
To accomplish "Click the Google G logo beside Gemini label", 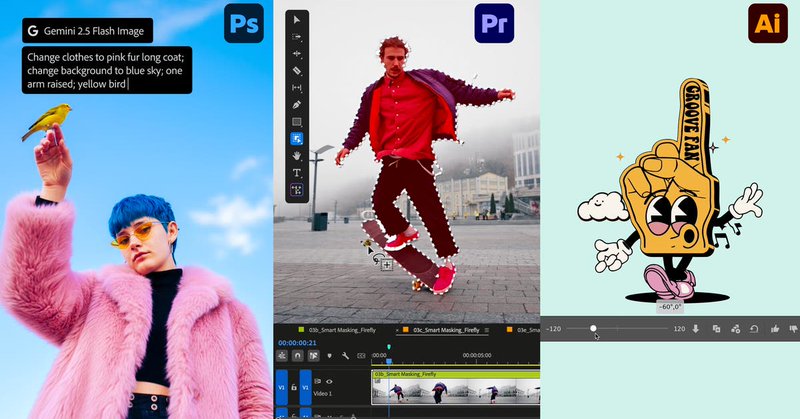I will (x=33, y=31).
